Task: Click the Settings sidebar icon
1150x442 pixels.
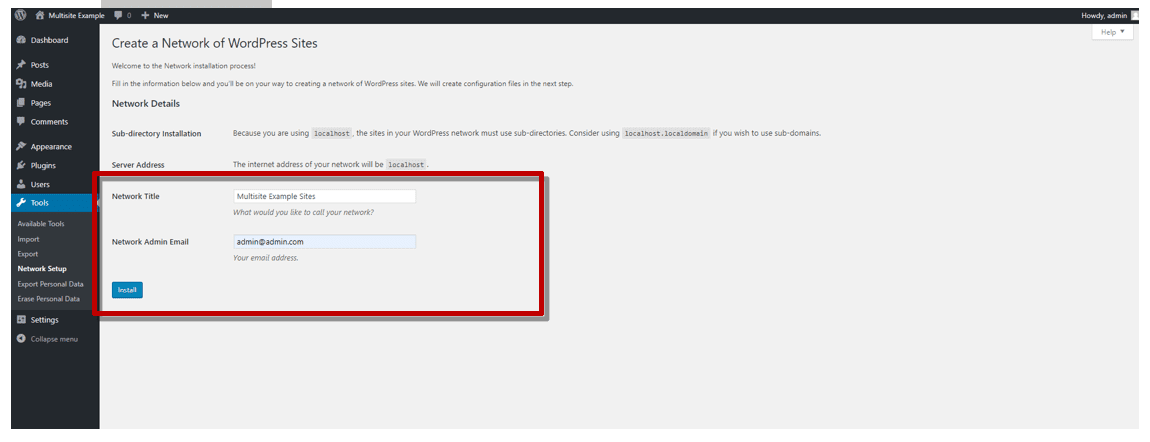Action: tap(21, 320)
